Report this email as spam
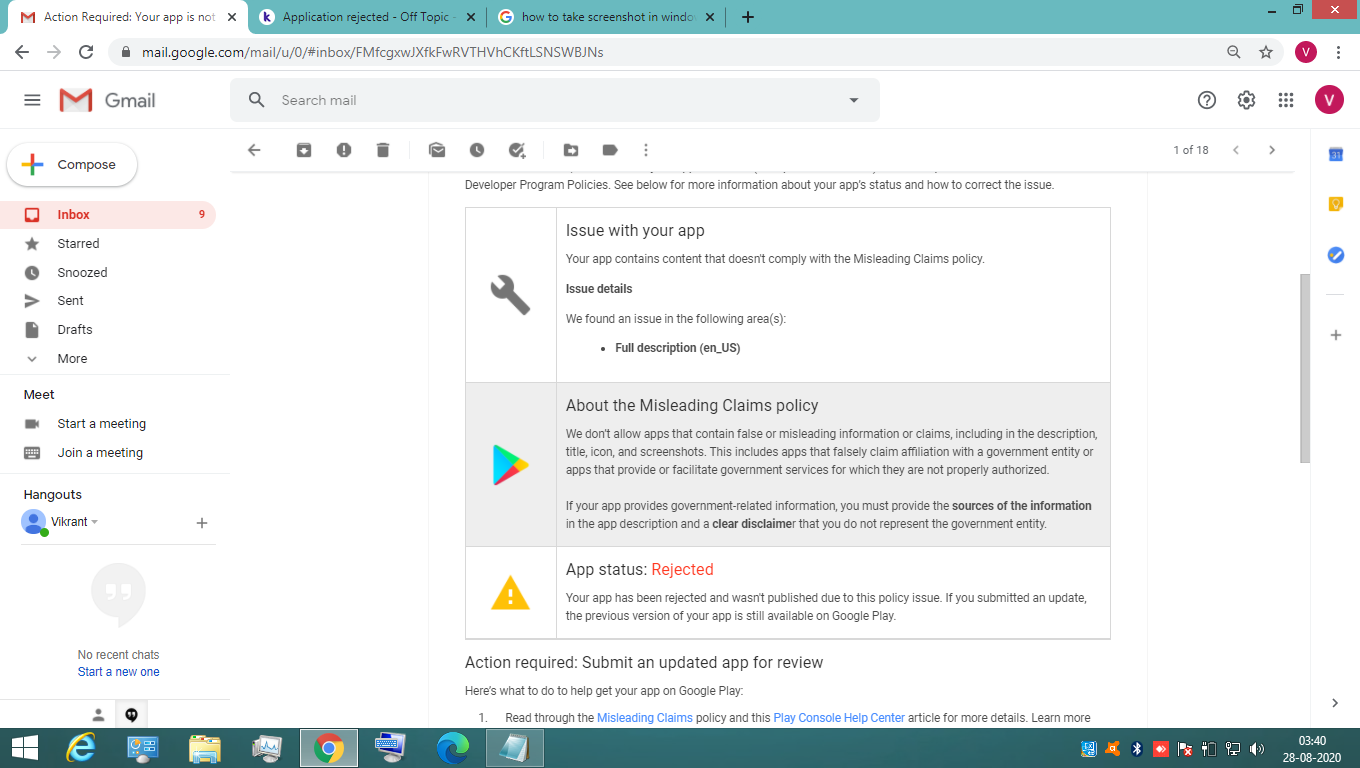 coord(344,150)
